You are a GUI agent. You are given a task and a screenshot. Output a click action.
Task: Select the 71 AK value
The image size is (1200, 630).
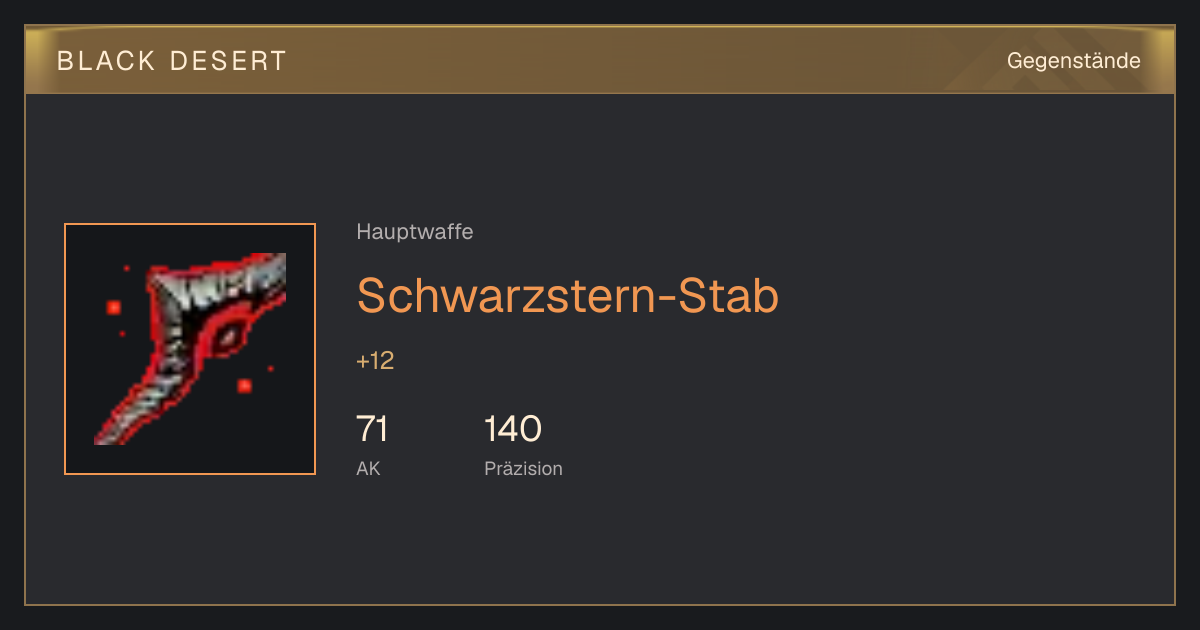(x=372, y=429)
